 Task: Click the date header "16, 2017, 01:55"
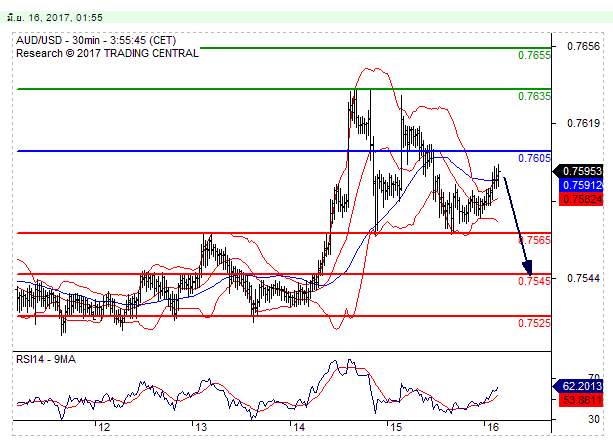click(65, 18)
